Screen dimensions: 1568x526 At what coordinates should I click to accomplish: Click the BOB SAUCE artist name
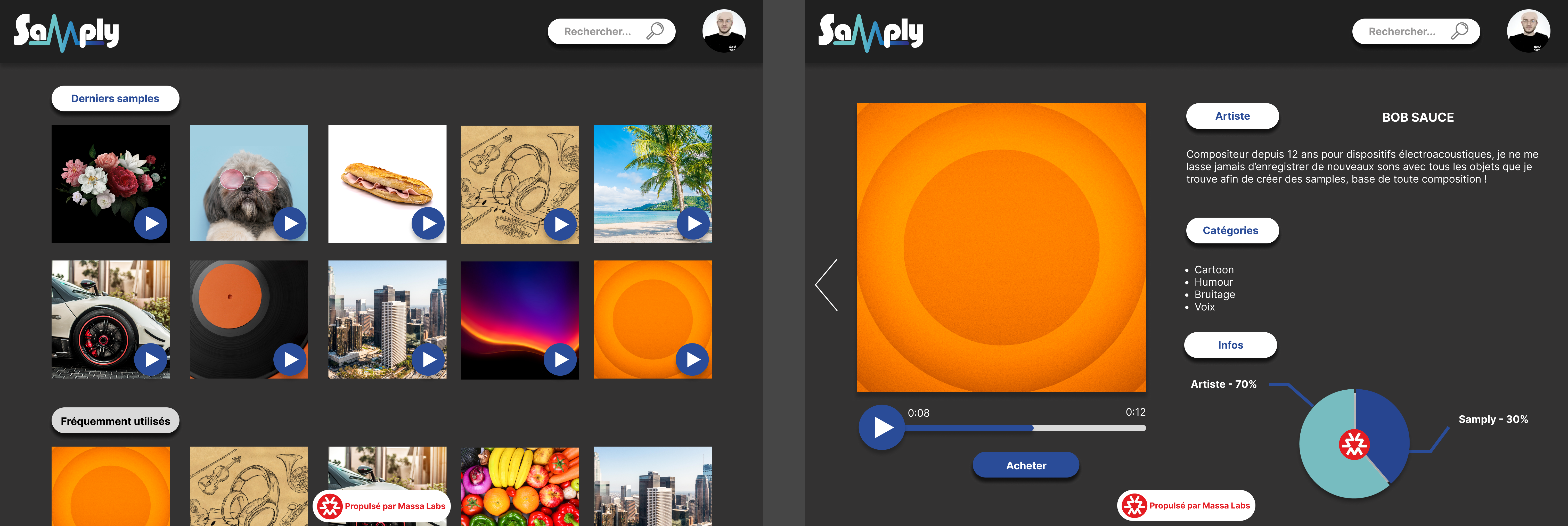(1418, 118)
